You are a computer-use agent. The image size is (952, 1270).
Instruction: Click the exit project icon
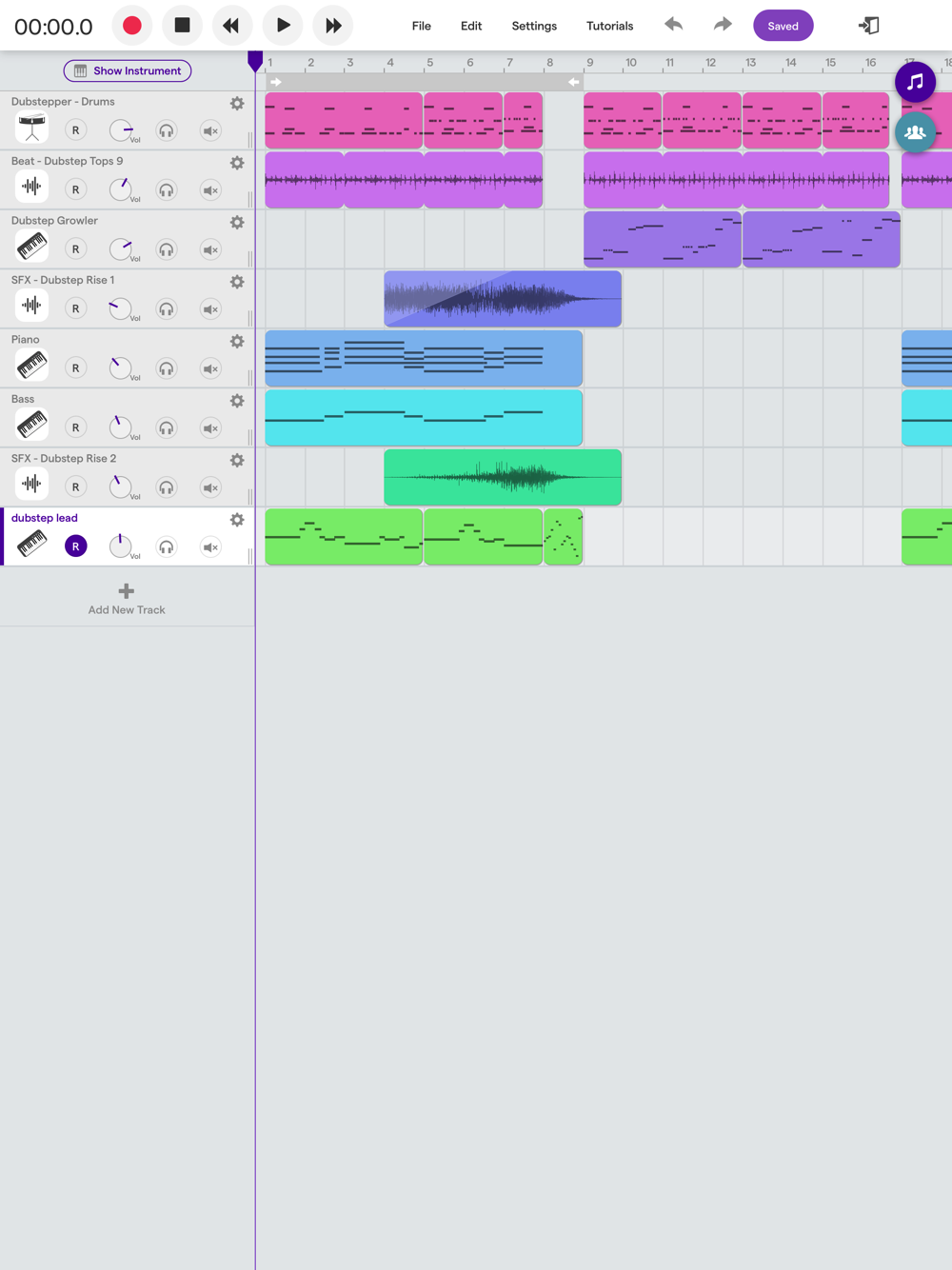pyautogui.click(x=869, y=26)
